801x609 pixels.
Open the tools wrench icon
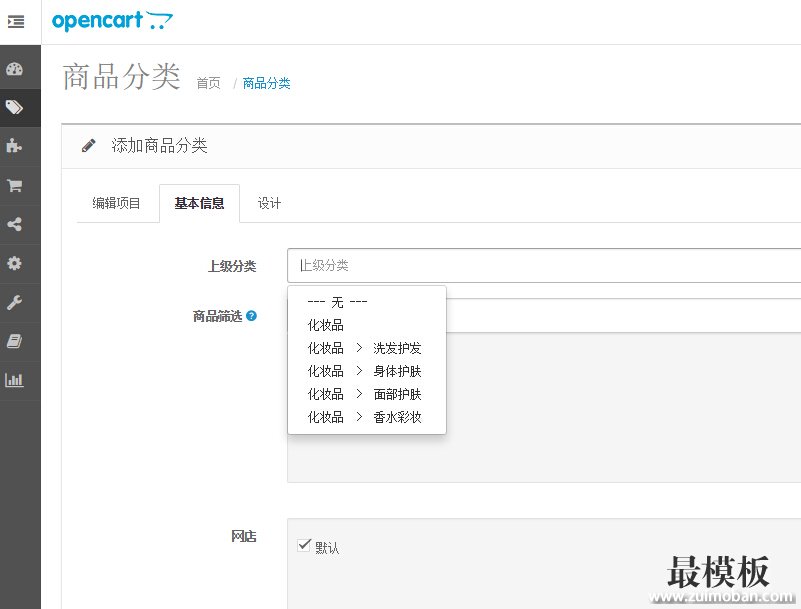pos(15,302)
